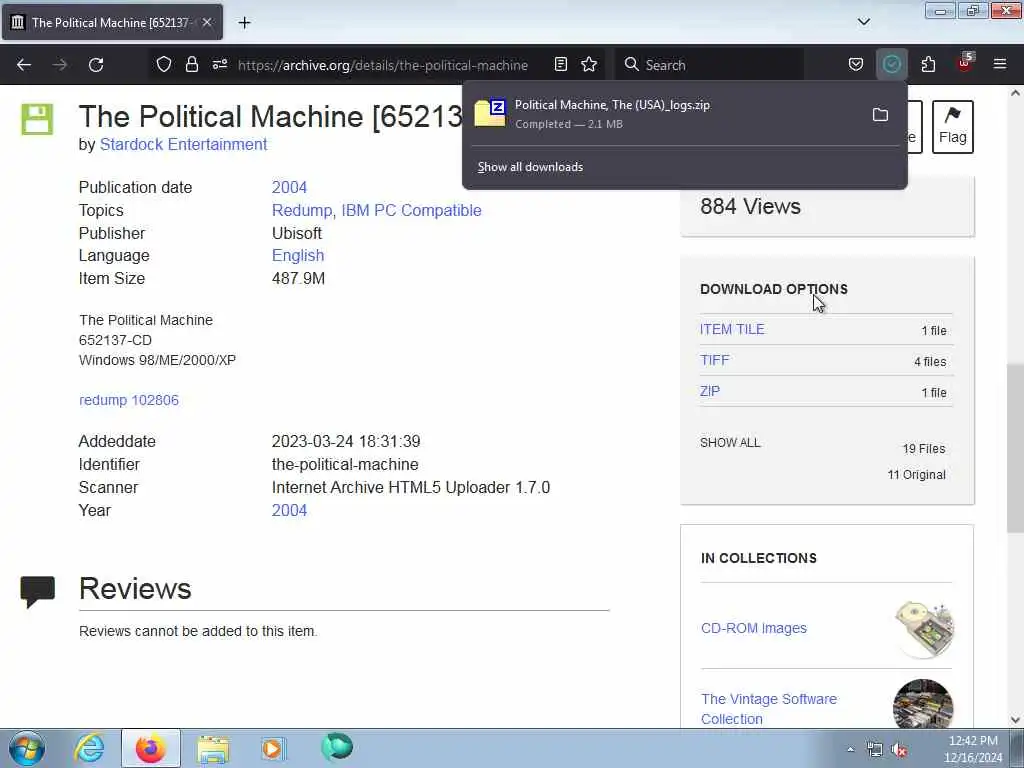Open the TIFF download option
The height and width of the screenshot is (768, 1024).
click(714, 360)
